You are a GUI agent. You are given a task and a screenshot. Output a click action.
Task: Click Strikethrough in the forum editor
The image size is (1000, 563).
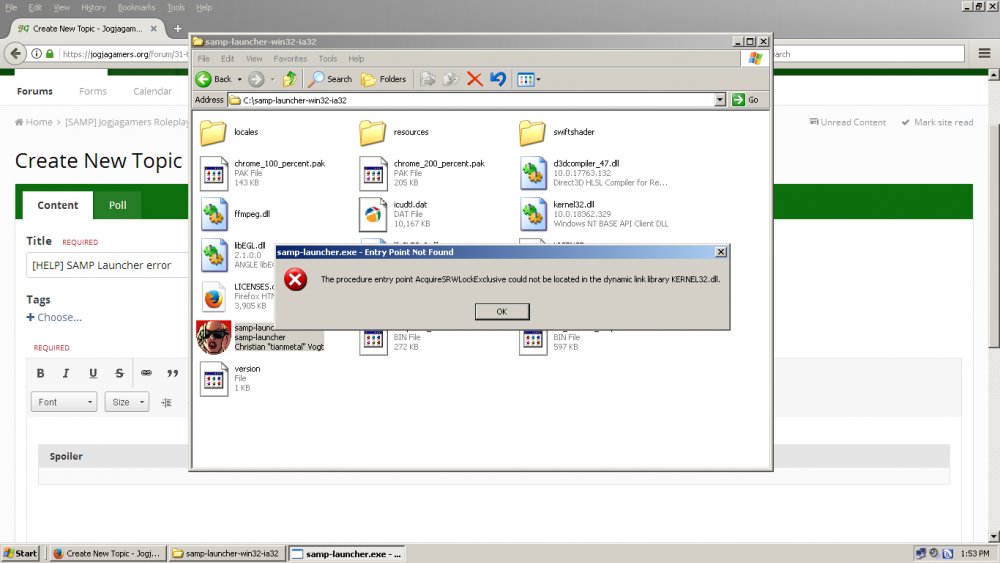click(x=119, y=374)
